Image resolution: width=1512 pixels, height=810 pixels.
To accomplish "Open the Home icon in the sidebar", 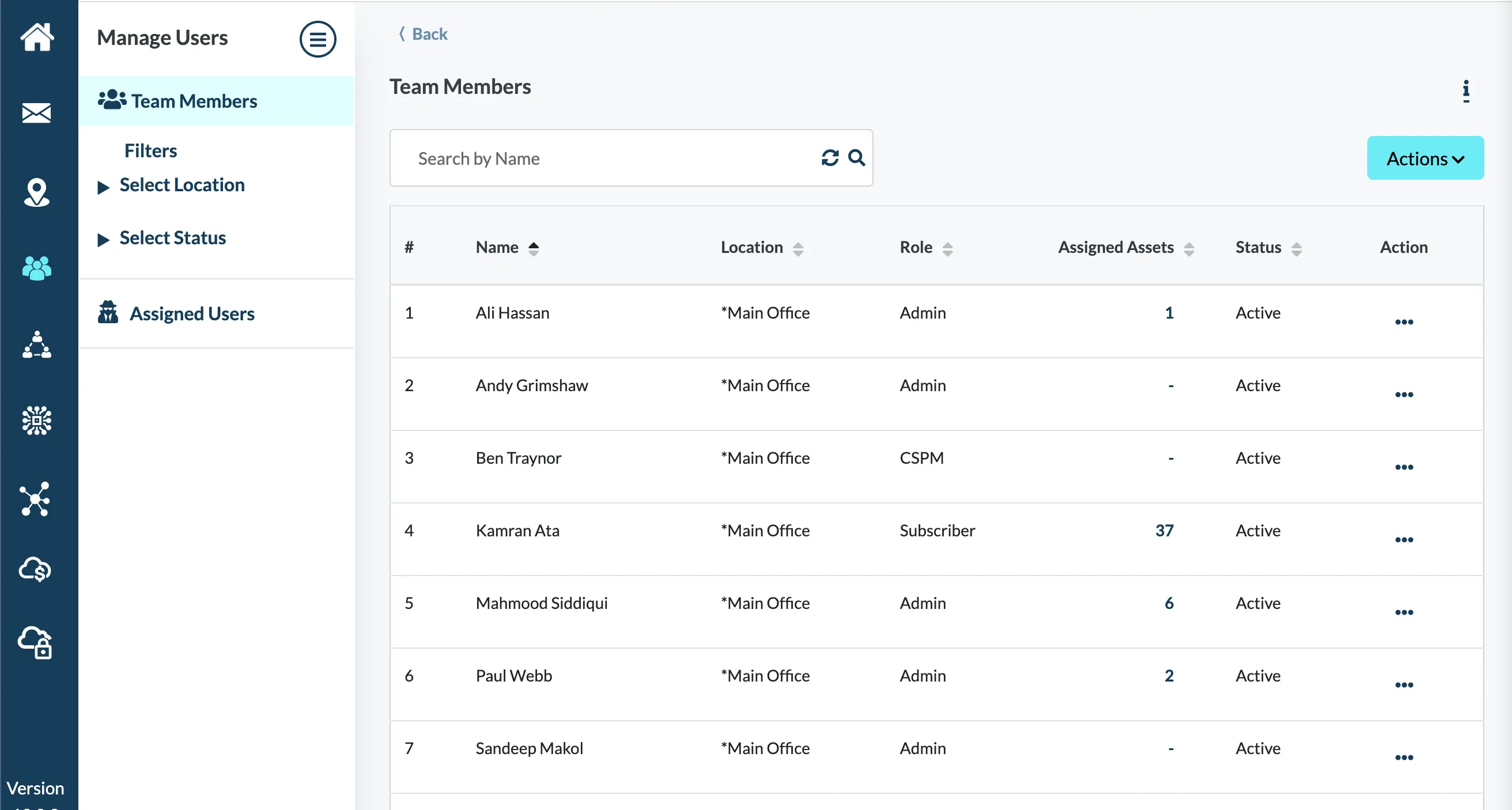I will [37, 37].
